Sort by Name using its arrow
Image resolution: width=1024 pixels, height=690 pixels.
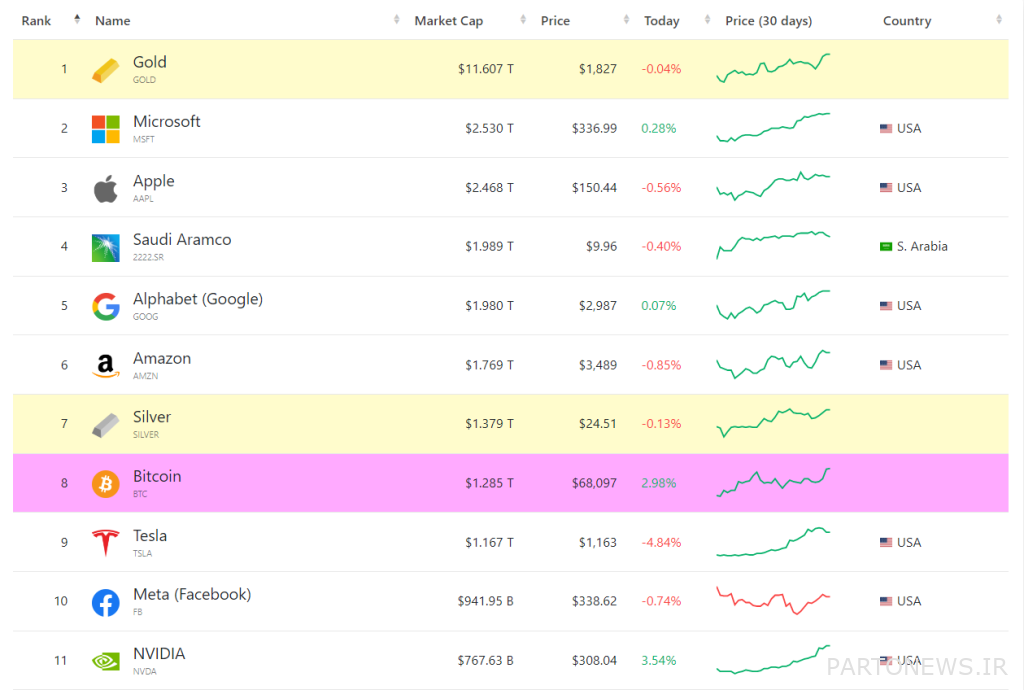396,20
